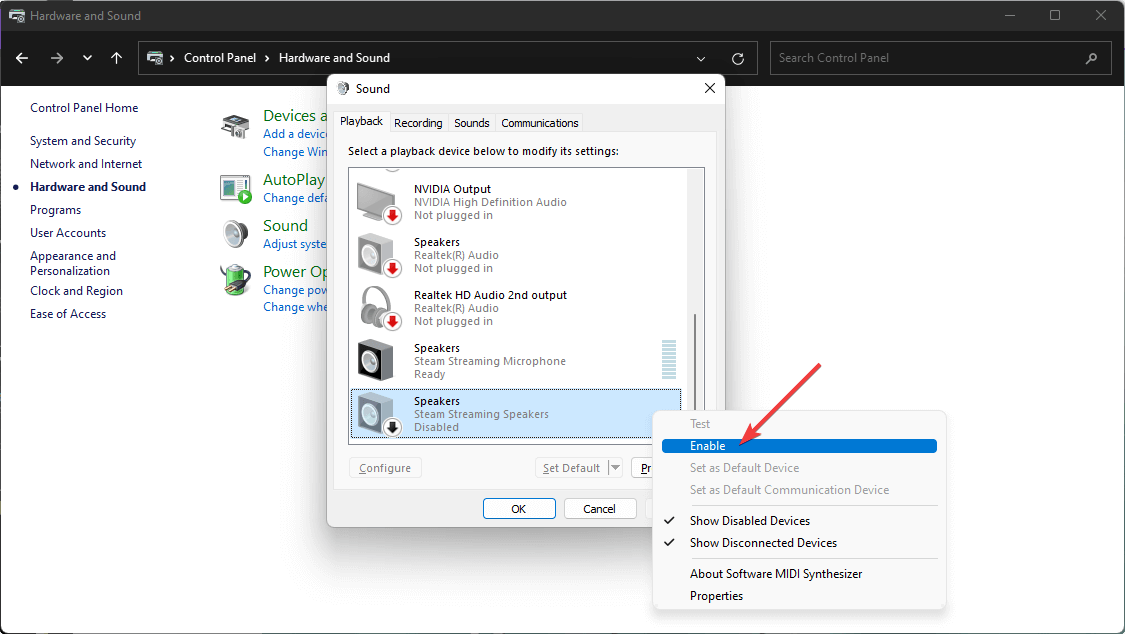The height and width of the screenshot is (634, 1125).
Task: Open Appearance and Personalization link
Action: click(72, 263)
